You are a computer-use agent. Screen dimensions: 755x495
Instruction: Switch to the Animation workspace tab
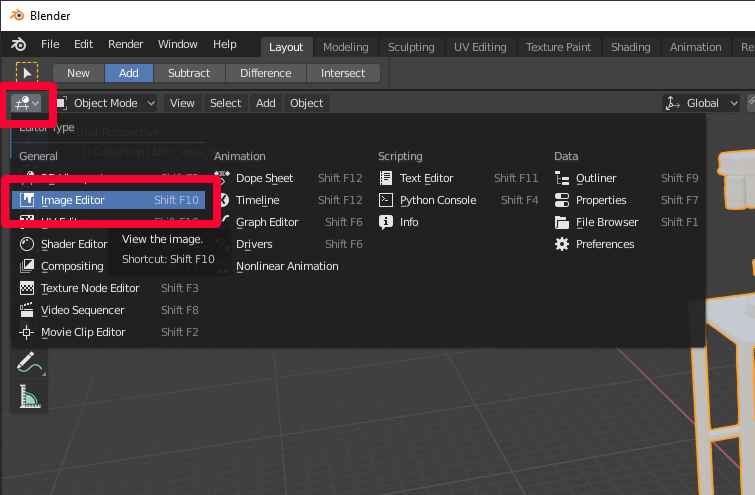pyautogui.click(x=695, y=47)
